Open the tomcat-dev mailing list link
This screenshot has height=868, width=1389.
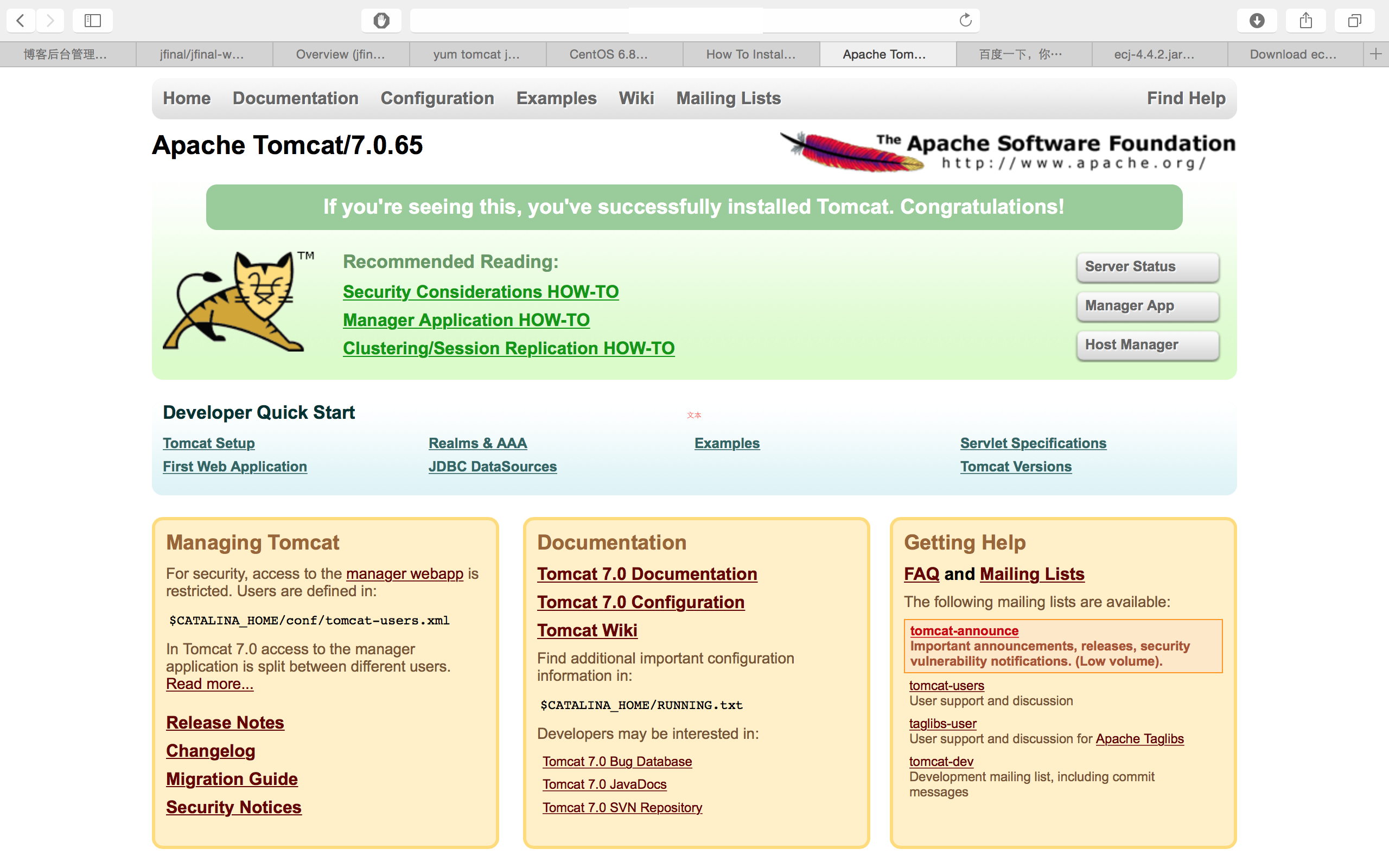[941, 761]
